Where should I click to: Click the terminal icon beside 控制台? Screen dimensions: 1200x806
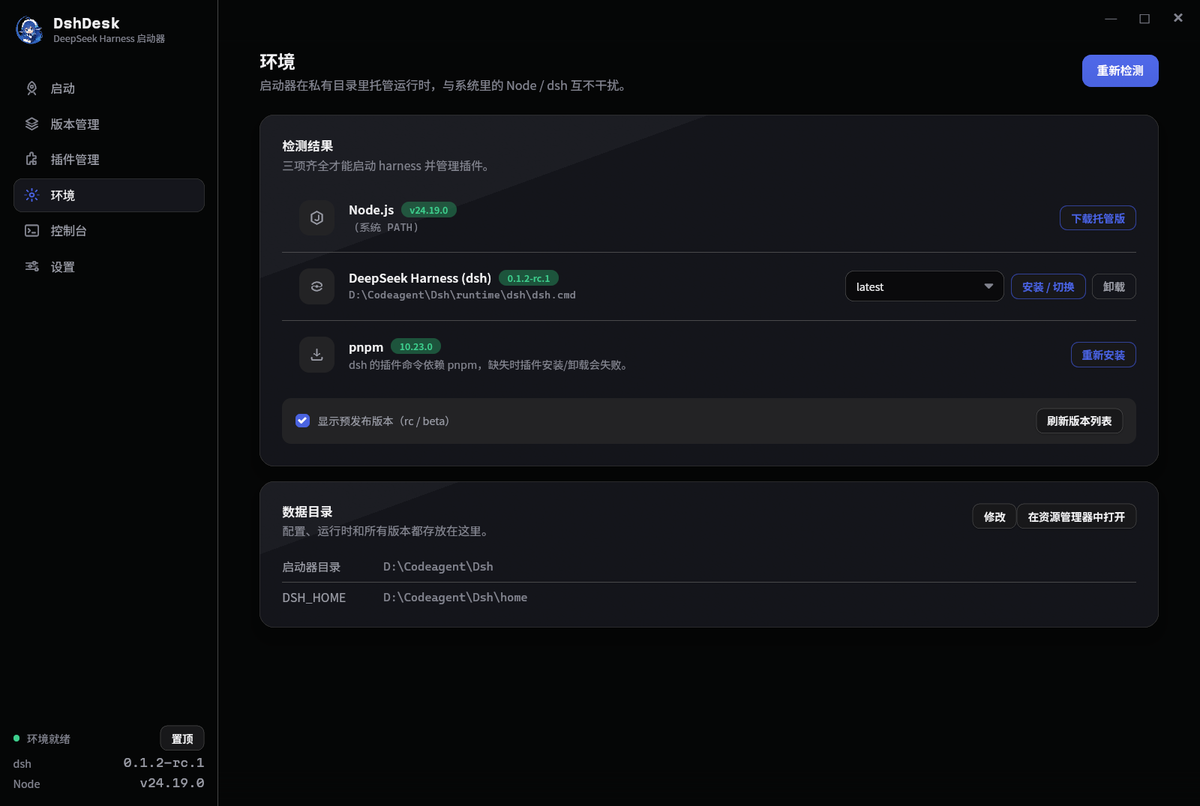pos(32,231)
